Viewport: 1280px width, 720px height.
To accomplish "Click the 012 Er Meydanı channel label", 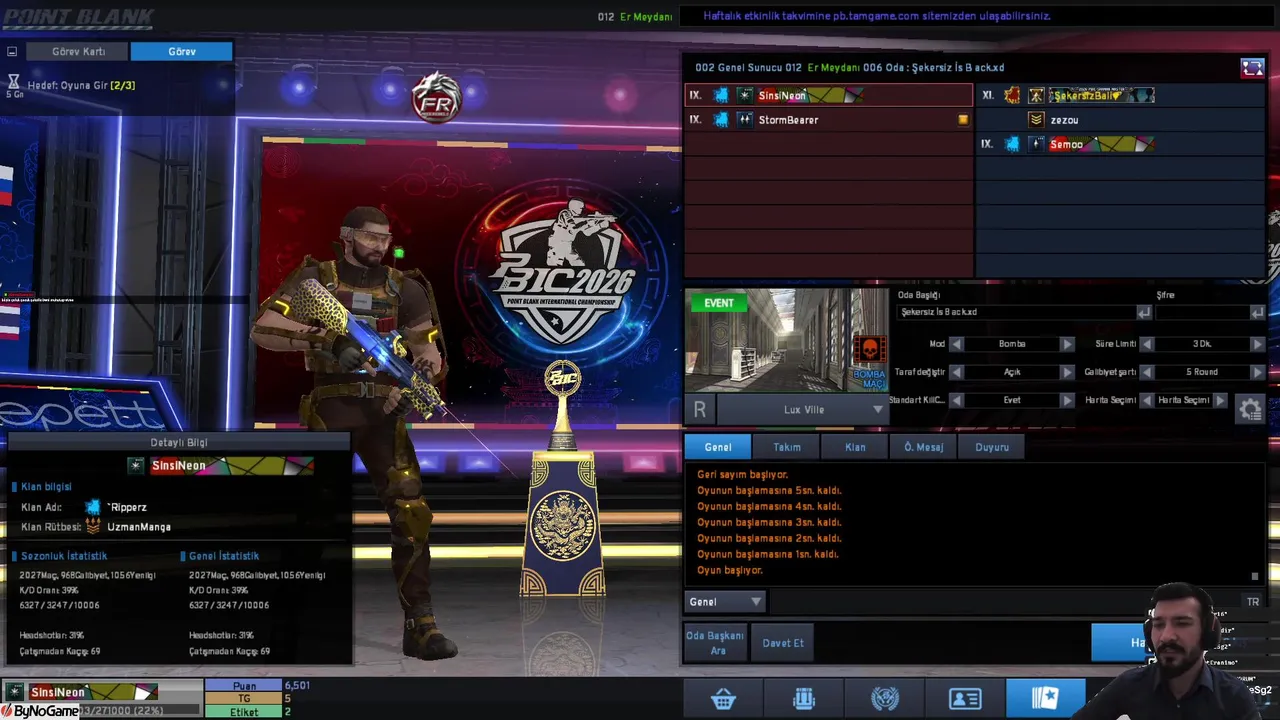I will [635, 17].
